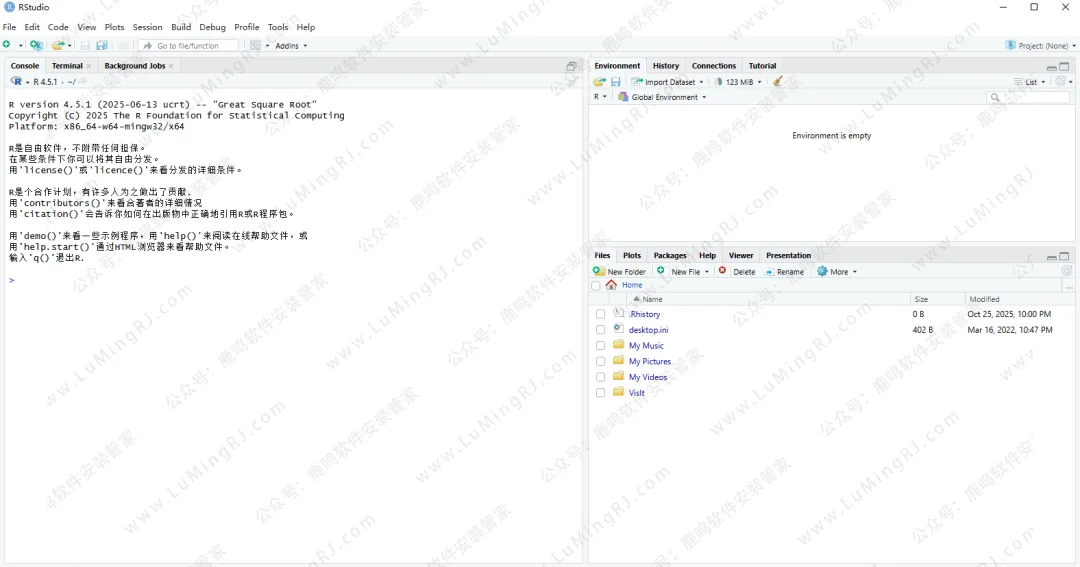Open the More dropdown in Files pane
The image size is (1080, 567).
(837, 271)
